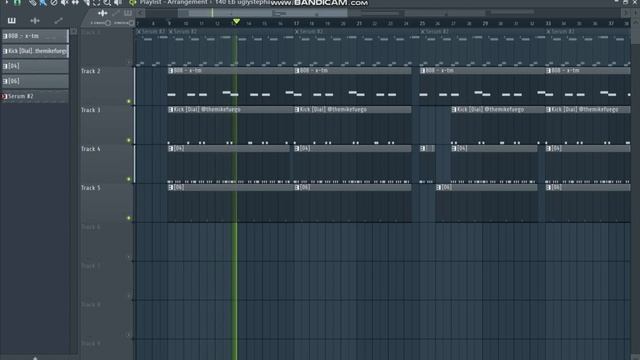Toggle the magnet snap icon
Screen dimensions: 640x360
click(x=18, y=2)
